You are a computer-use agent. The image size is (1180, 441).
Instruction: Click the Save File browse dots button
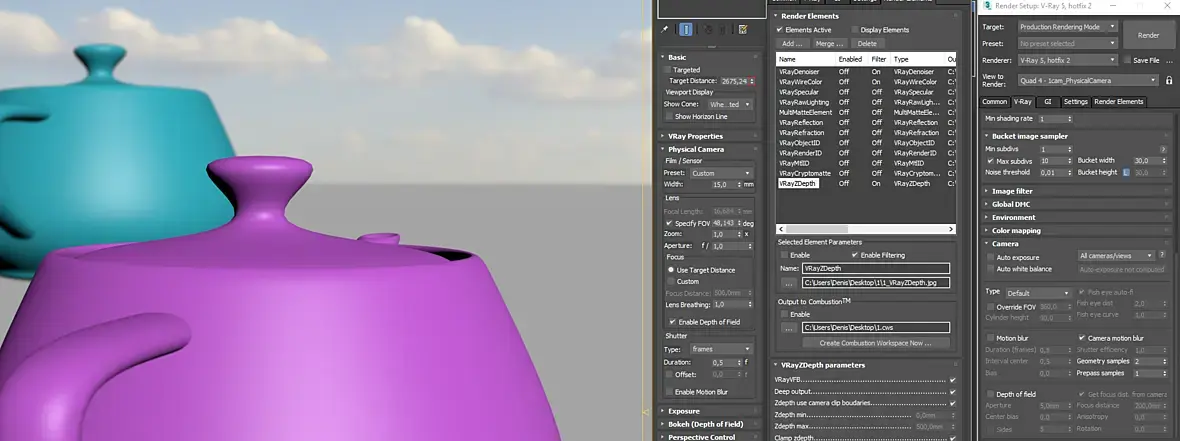[1169, 60]
